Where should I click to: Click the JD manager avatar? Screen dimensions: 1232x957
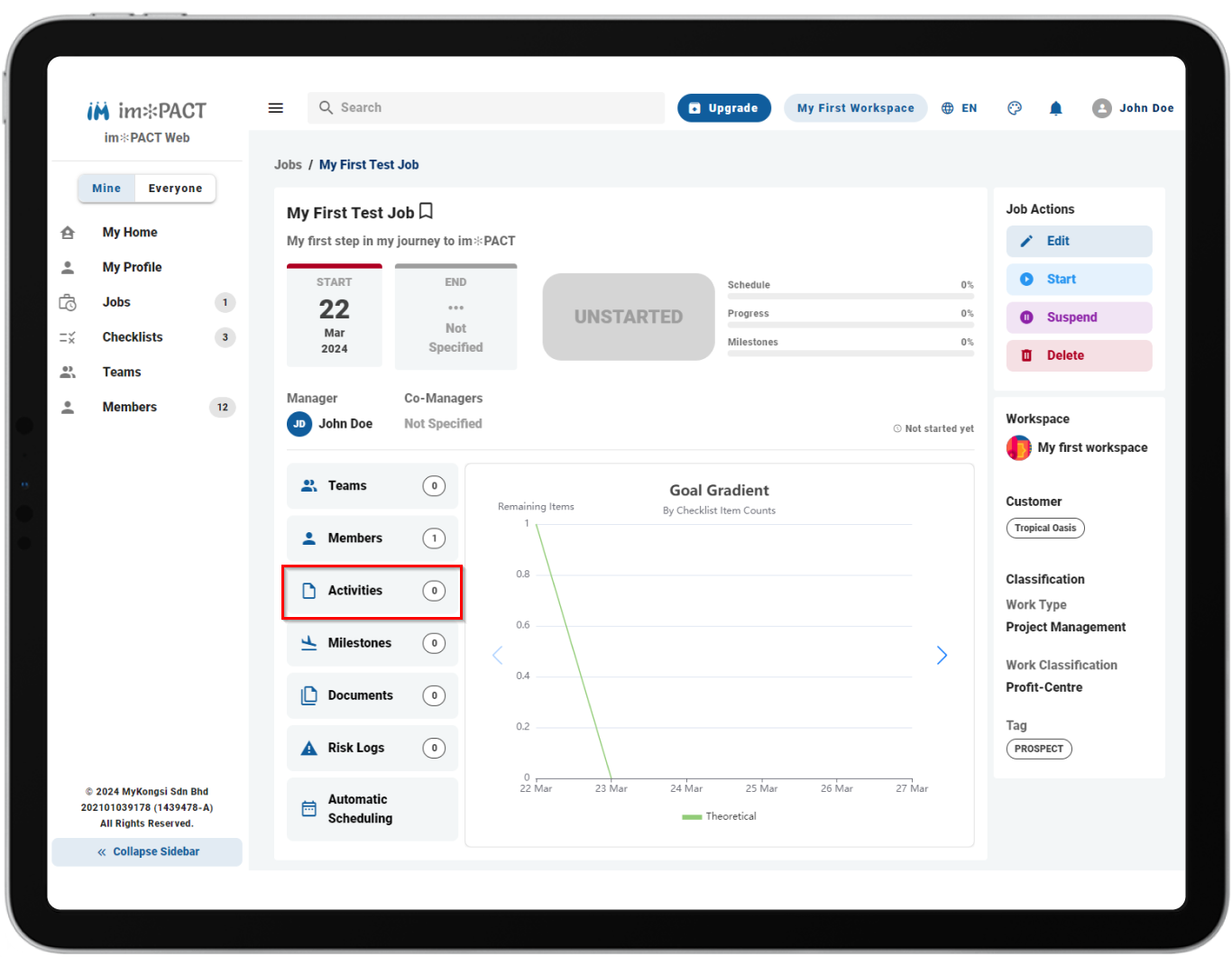pos(299,424)
